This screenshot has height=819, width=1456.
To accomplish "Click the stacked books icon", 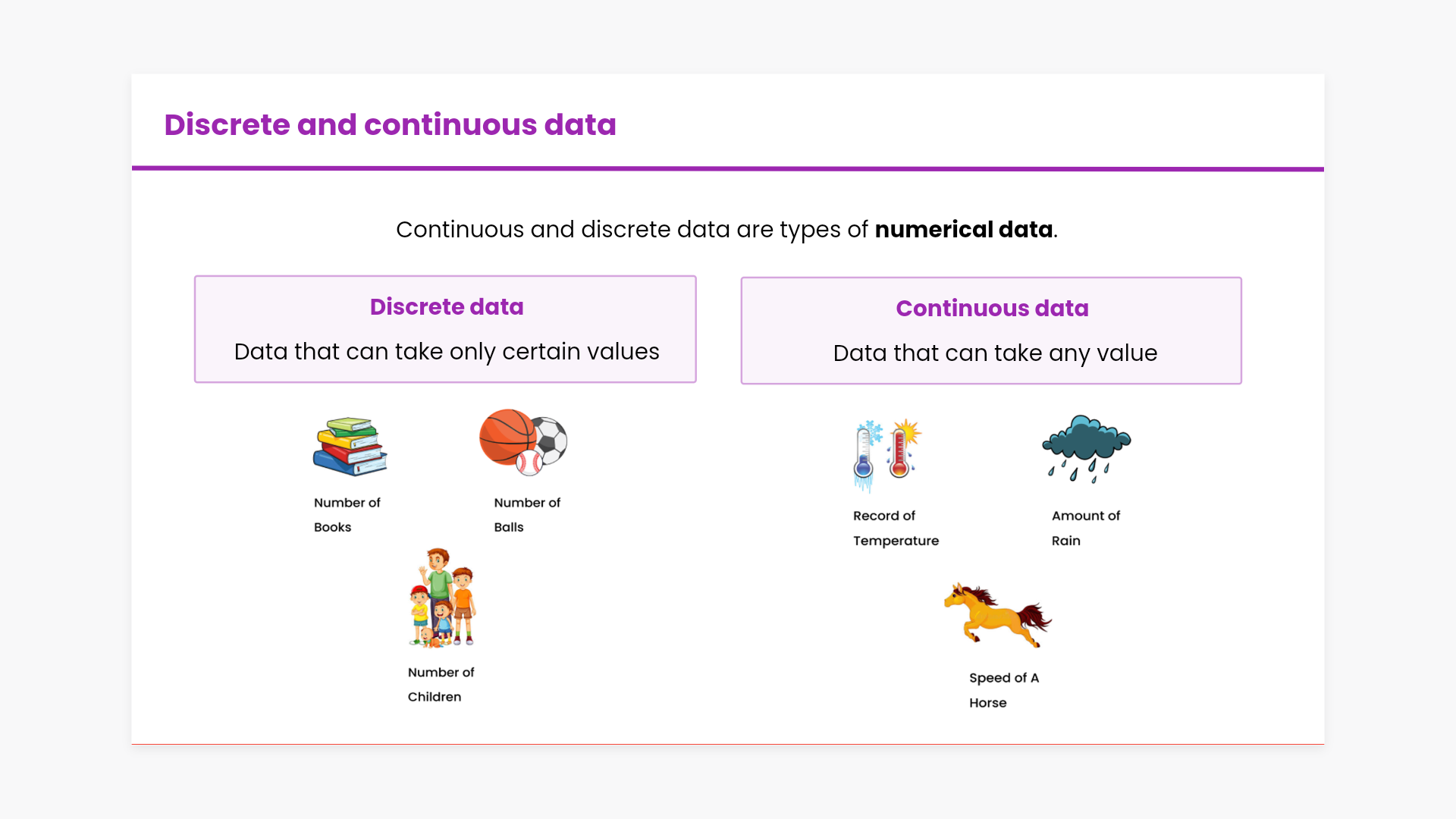I will click(x=350, y=447).
